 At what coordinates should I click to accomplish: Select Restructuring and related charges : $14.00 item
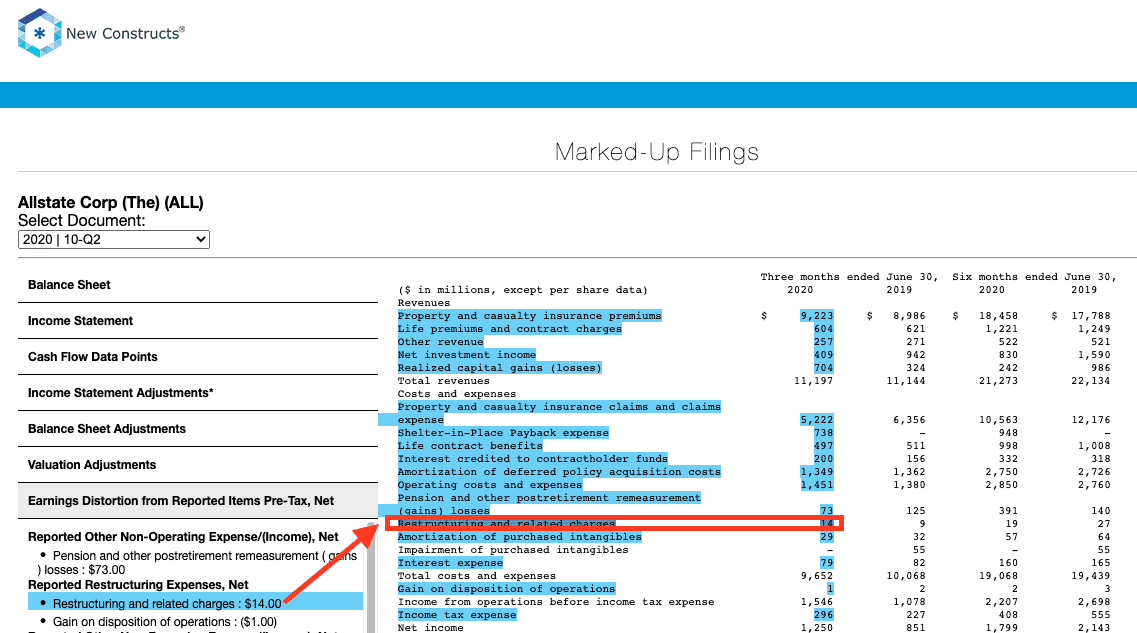click(x=195, y=603)
